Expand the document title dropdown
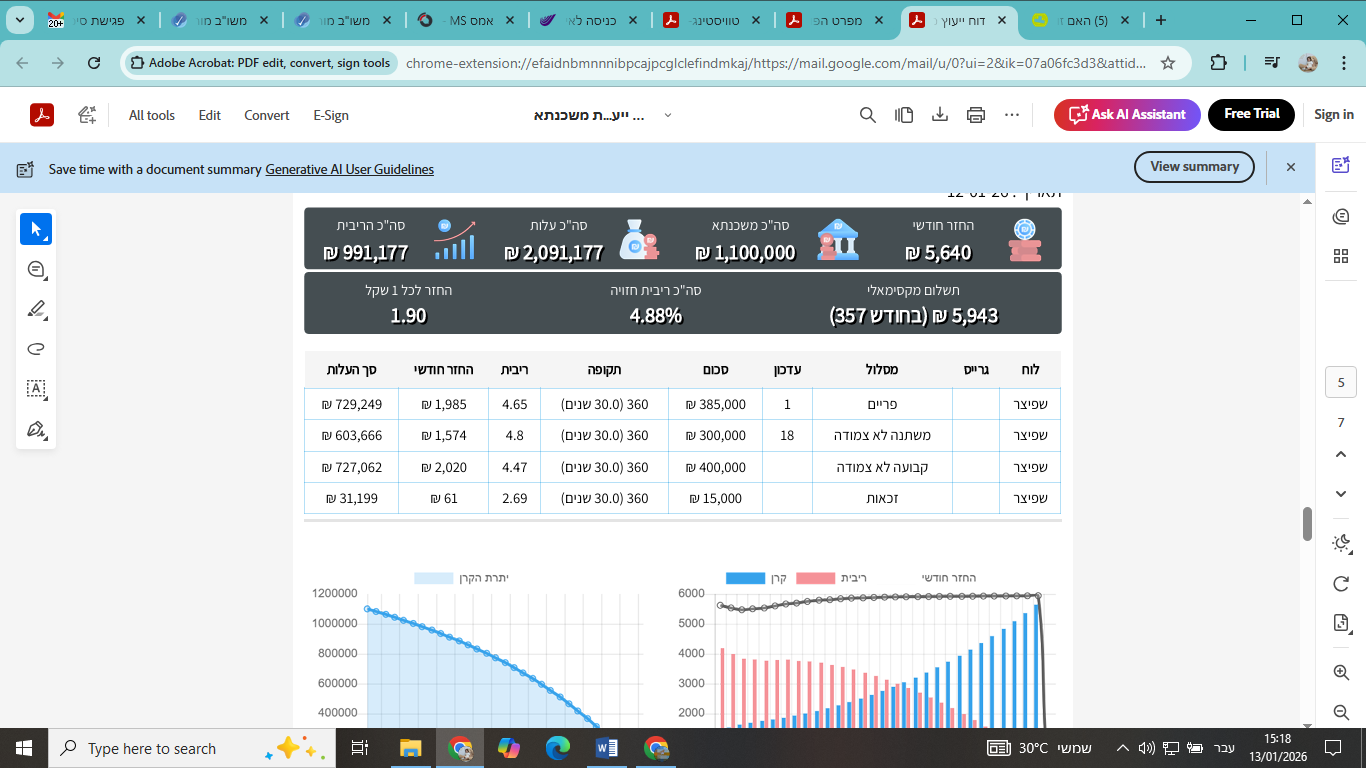Image resolution: width=1366 pixels, height=768 pixels. coord(667,114)
